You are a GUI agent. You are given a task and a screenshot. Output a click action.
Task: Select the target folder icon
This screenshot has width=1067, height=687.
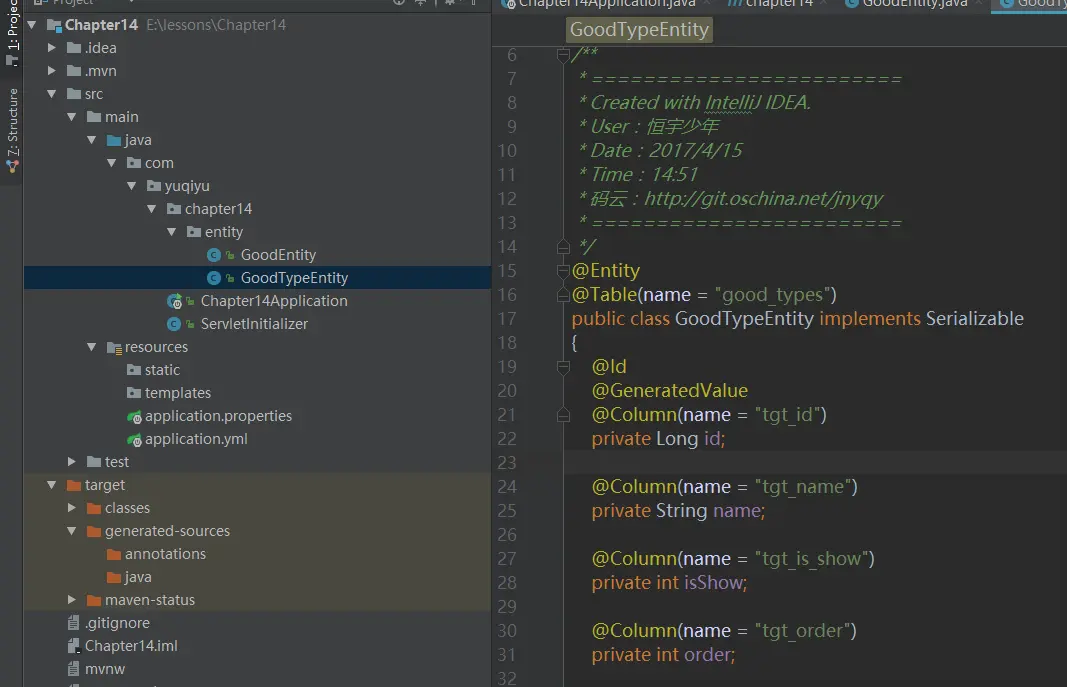(x=73, y=485)
